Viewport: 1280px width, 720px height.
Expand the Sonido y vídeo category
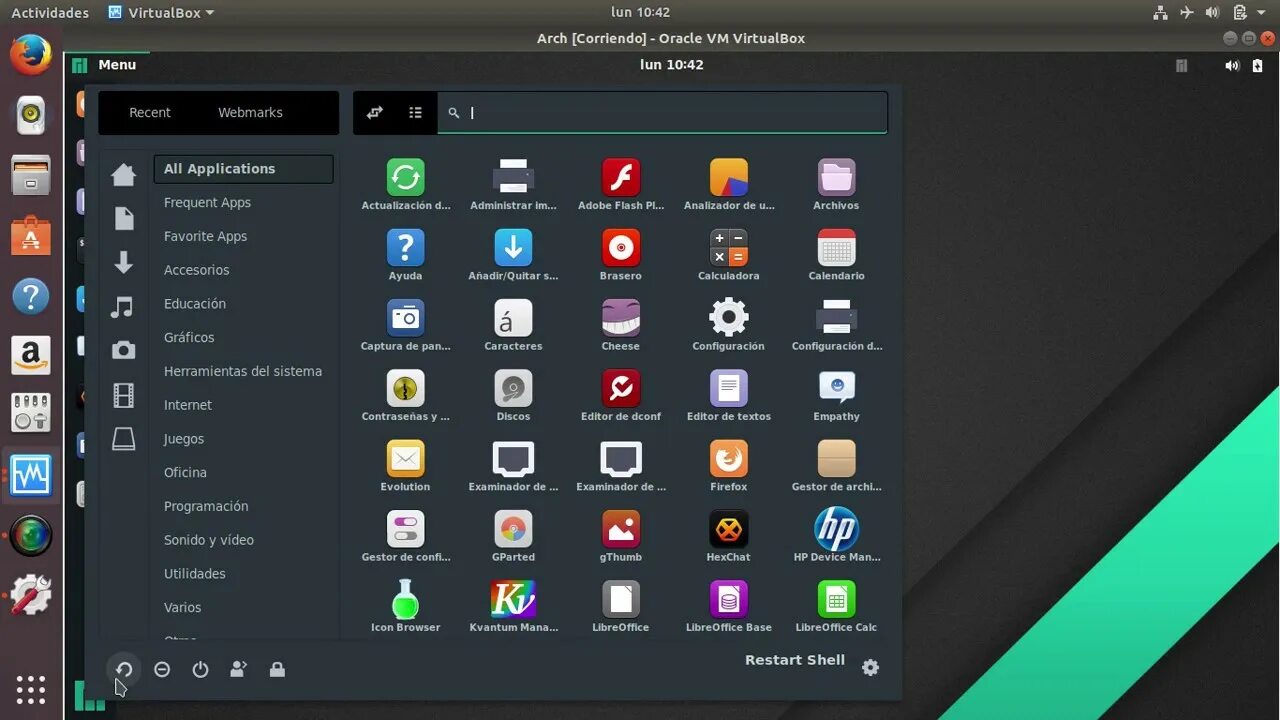click(x=209, y=539)
